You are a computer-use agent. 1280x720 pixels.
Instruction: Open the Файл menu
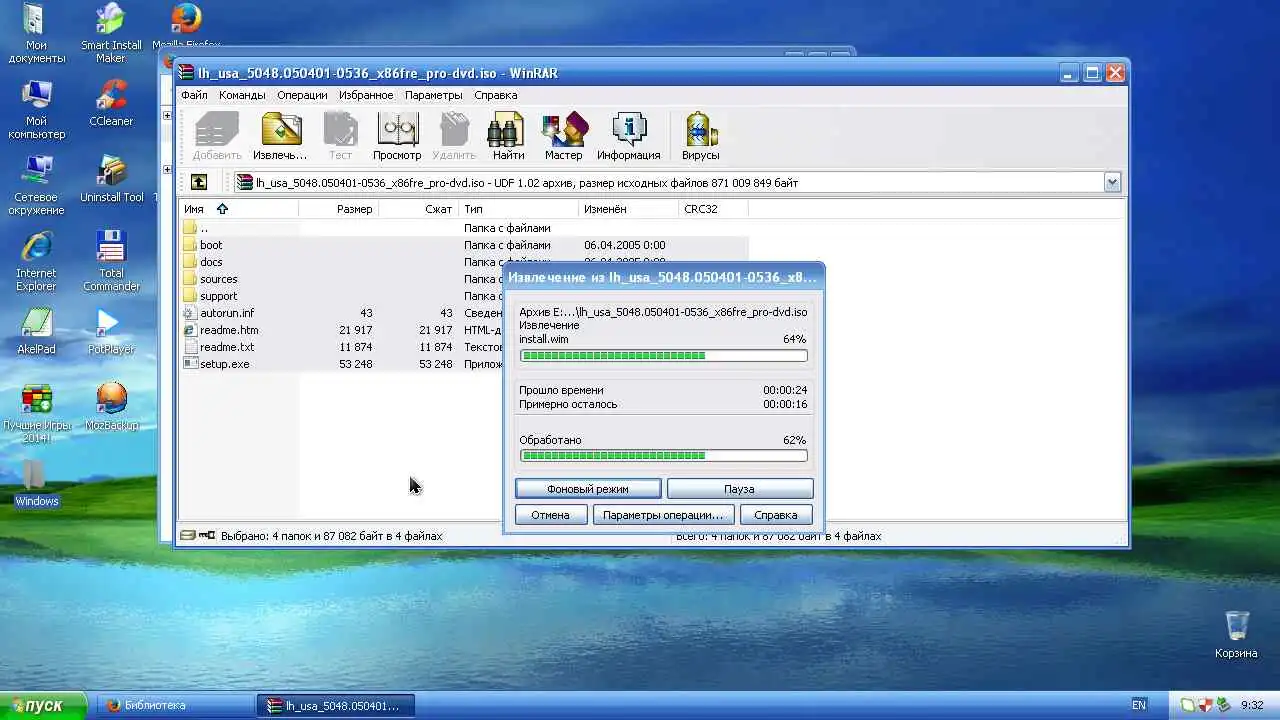[194, 95]
